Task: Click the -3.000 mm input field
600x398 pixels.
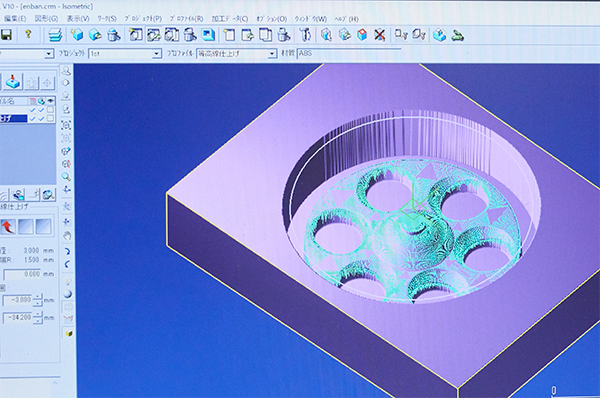Action: tap(18, 300)
